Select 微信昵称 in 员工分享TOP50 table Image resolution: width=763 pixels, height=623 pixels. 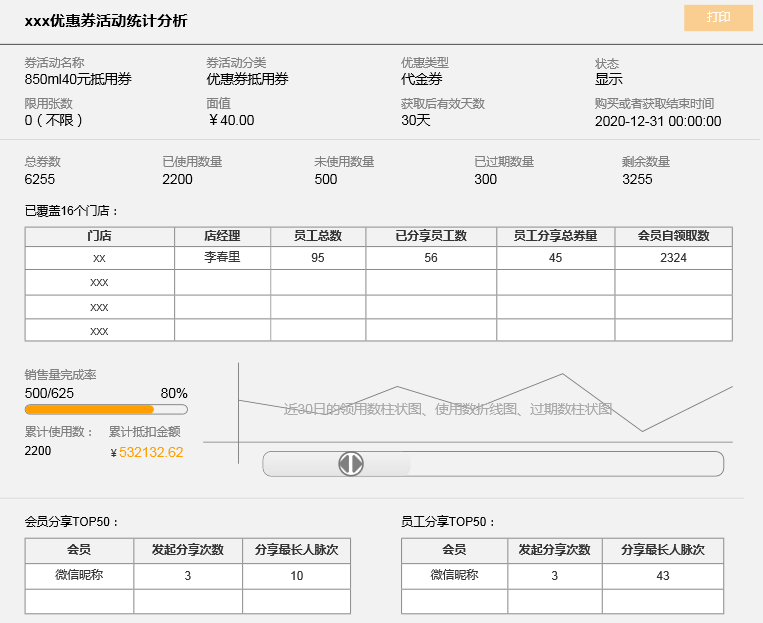tap(454, 576)
